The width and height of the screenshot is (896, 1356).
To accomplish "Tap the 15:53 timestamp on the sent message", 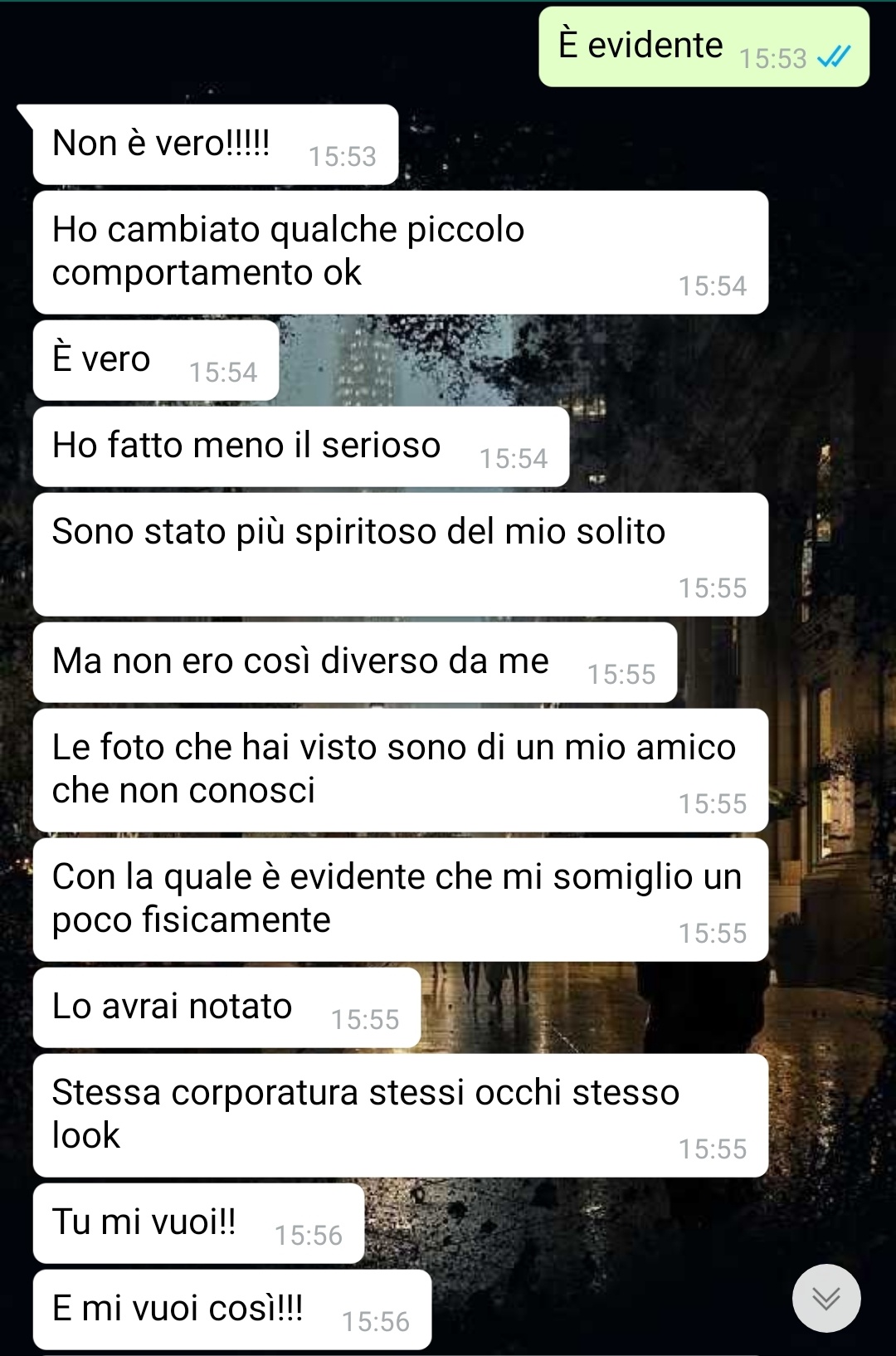I will (x=772, y=59).
